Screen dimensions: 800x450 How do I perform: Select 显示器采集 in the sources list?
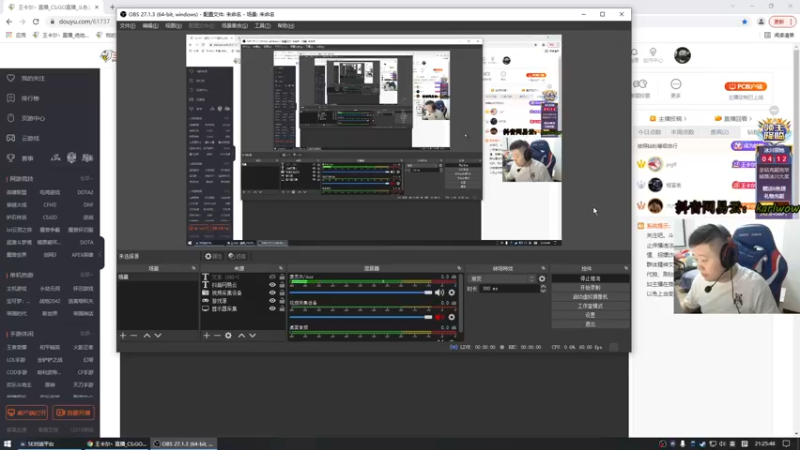(x=224, y=309)
